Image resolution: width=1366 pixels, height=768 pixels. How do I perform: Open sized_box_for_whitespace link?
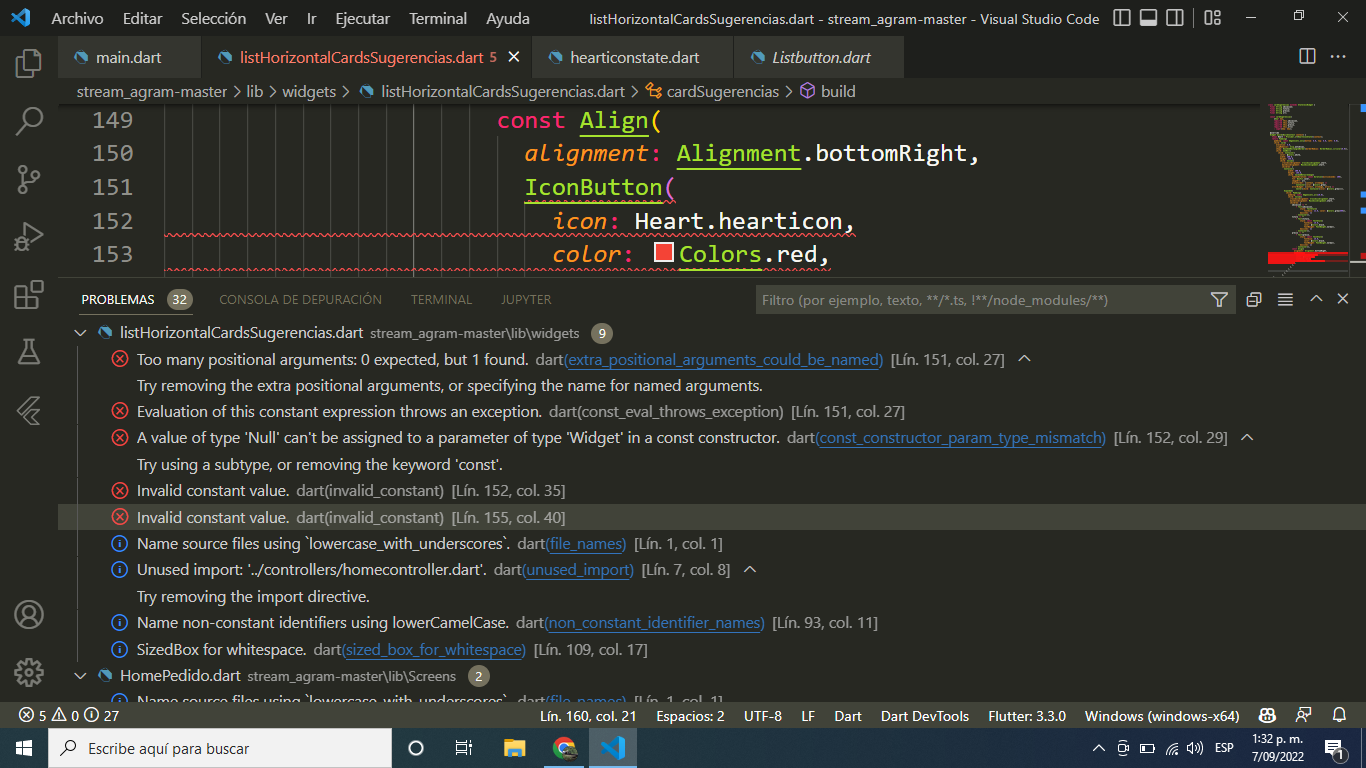click(x=434, y=650)
